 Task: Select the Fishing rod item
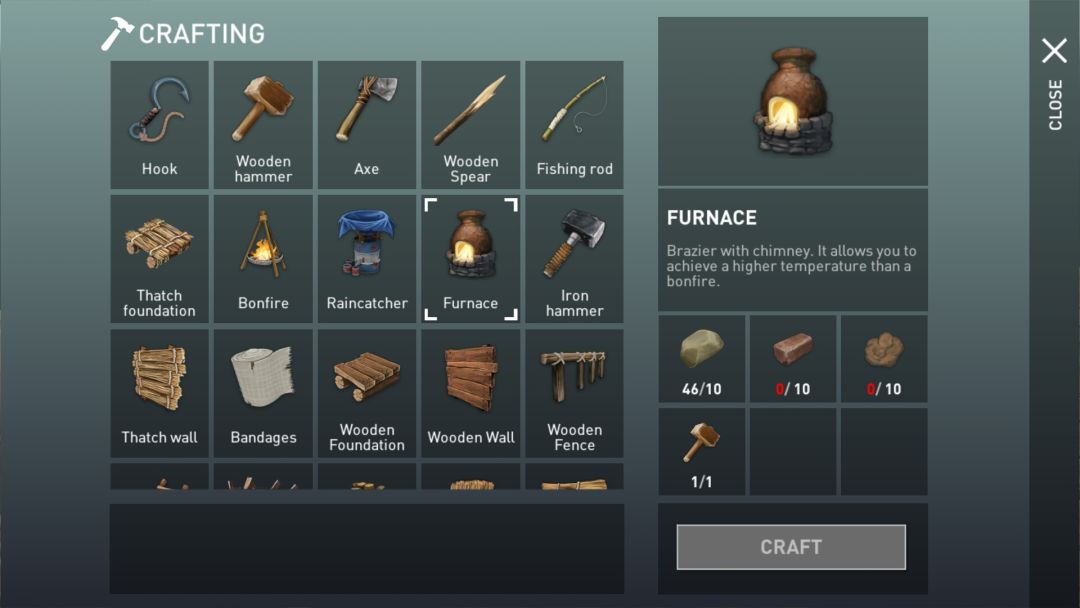(574, 125)
